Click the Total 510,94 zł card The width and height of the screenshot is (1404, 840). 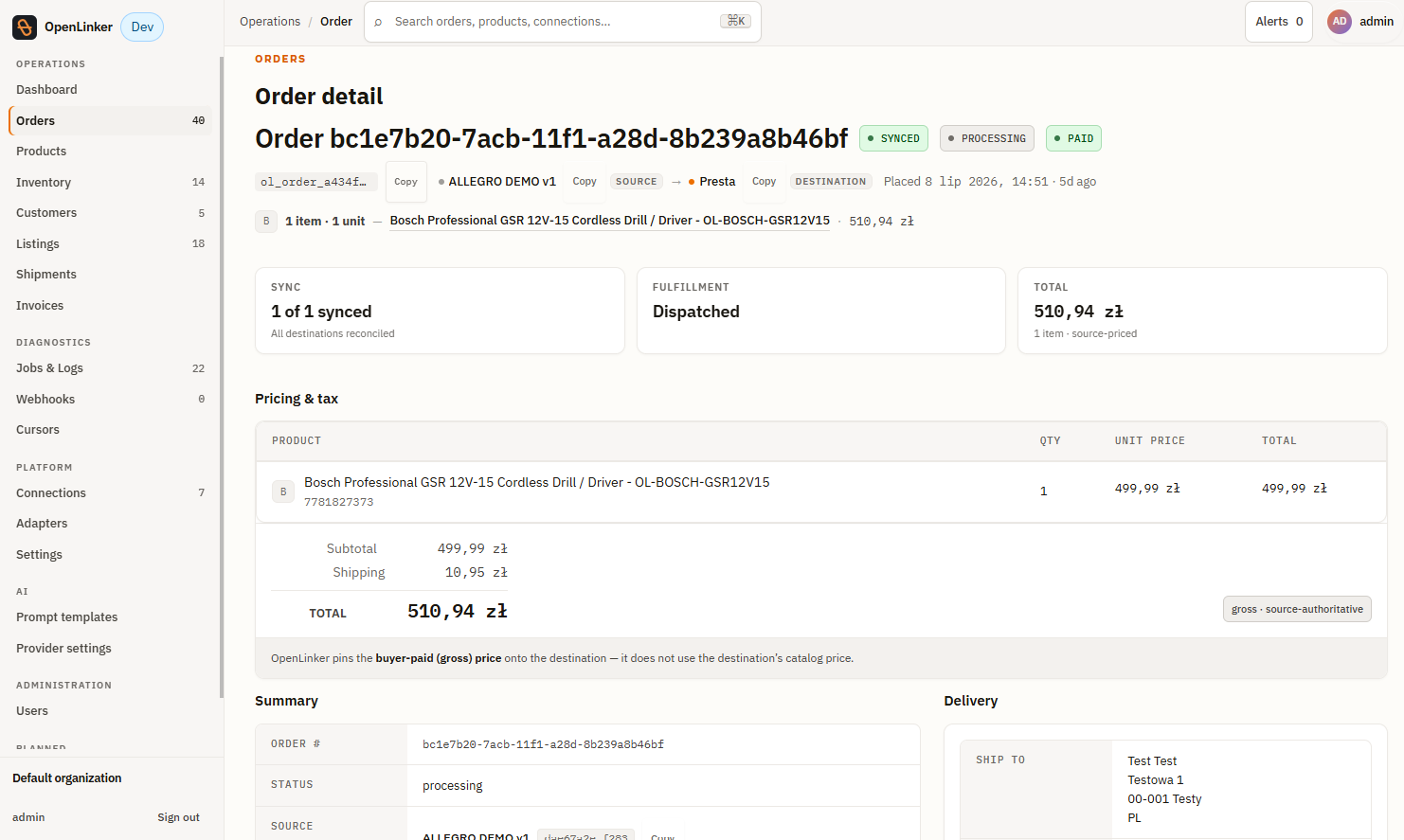click(x=1202, y=311)
